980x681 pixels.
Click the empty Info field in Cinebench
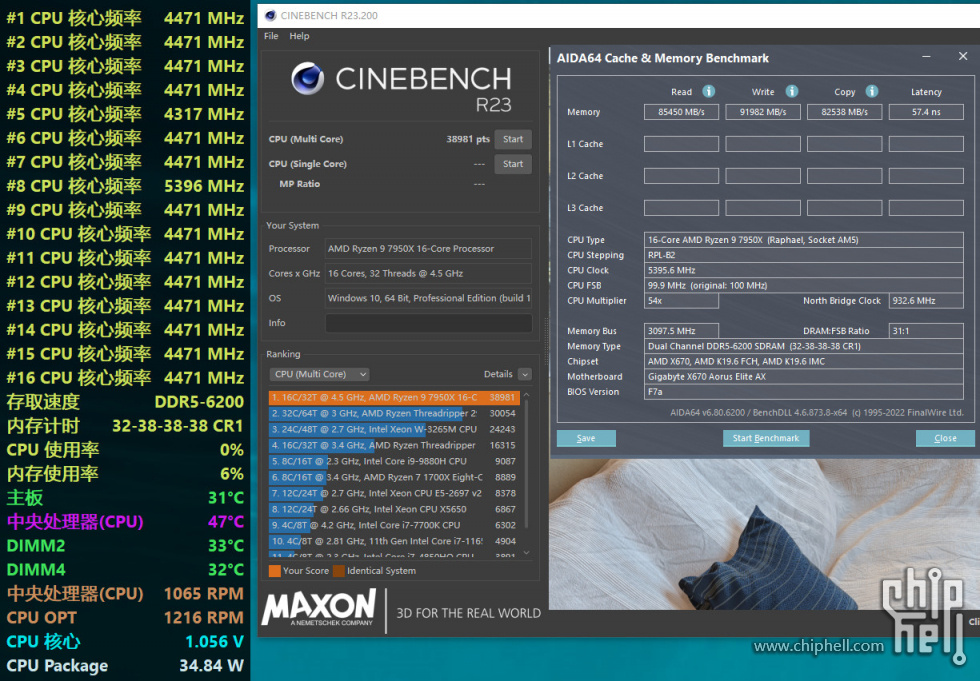pos(428,323)
